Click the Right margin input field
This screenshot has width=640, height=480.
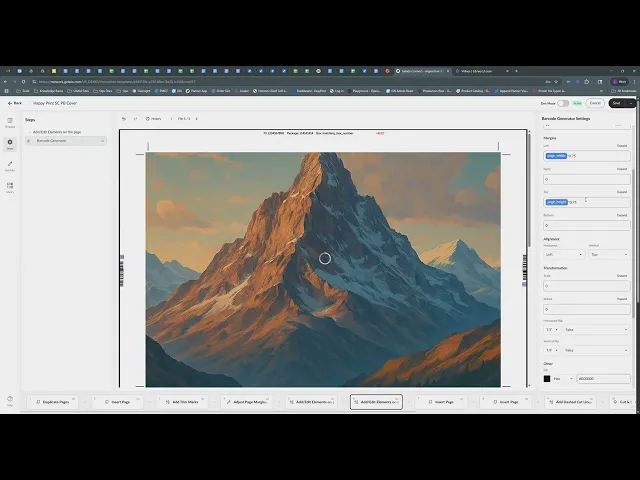587,179
